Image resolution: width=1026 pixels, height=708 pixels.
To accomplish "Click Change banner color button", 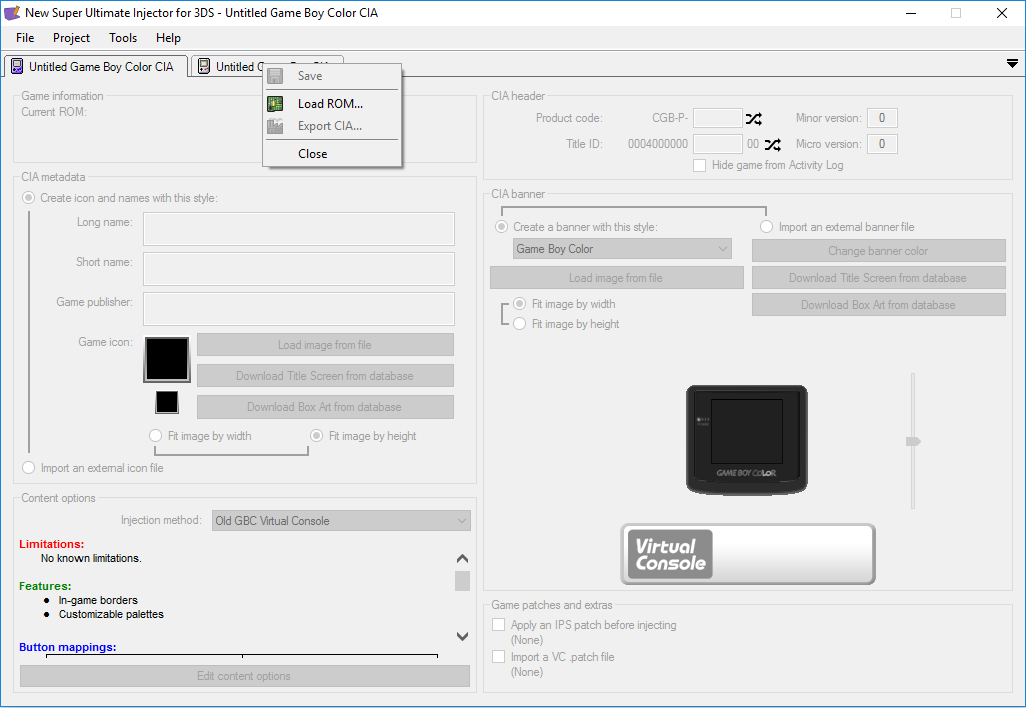I will pyautogui.click(x=879, y=251).
